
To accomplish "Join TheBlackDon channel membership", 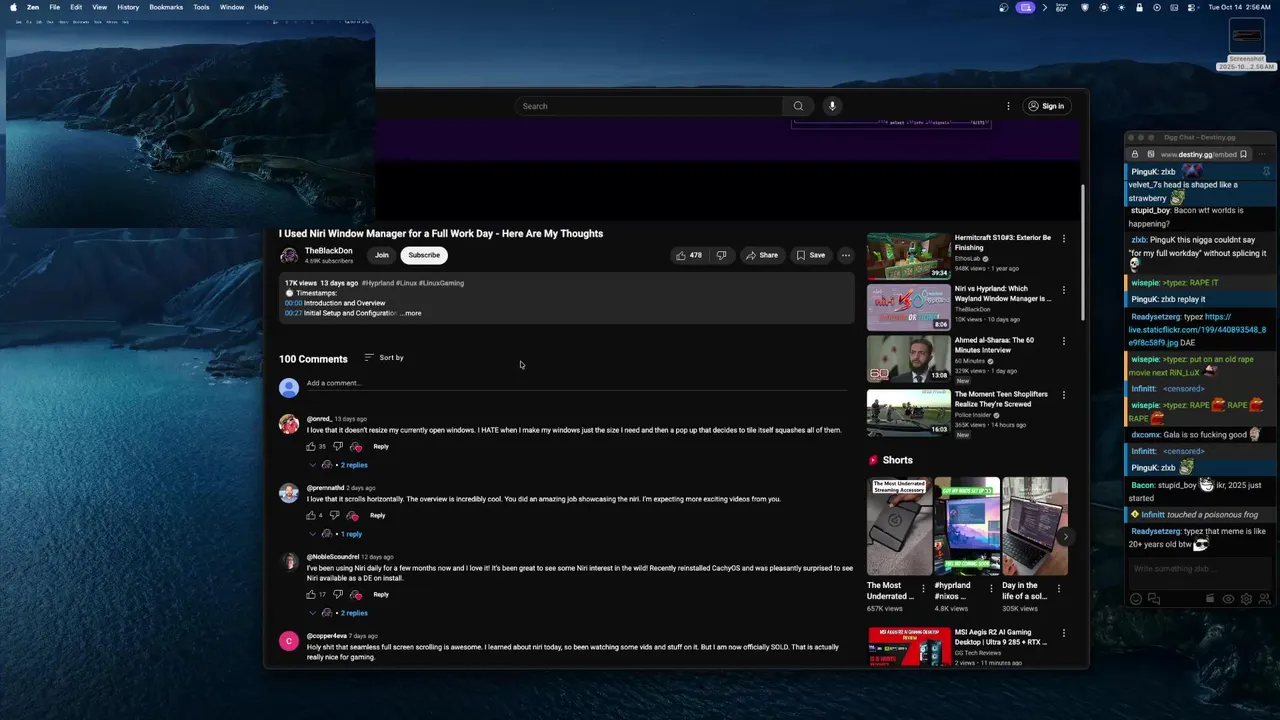I will 382,255.
